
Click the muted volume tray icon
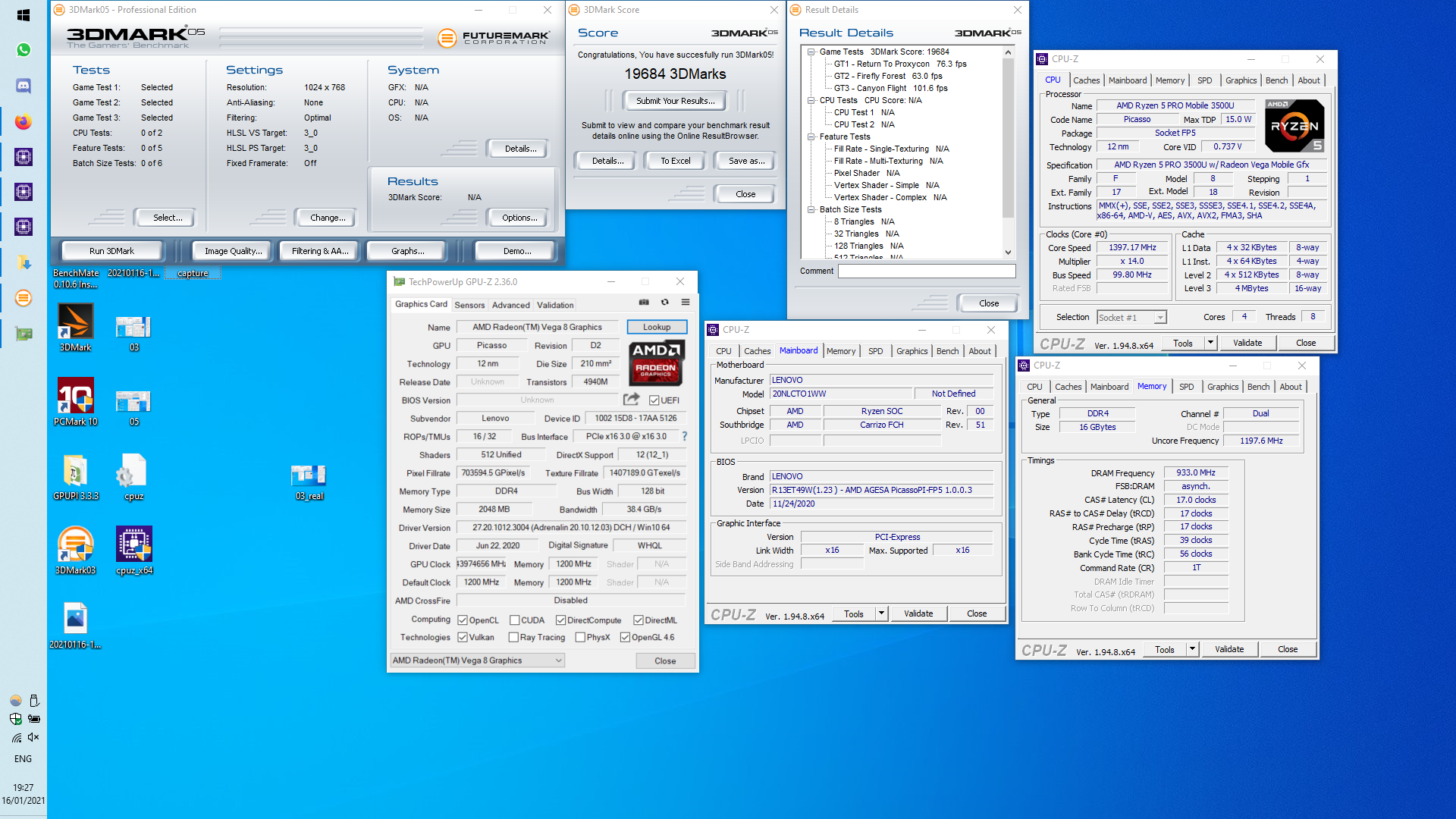pos(33,737)
